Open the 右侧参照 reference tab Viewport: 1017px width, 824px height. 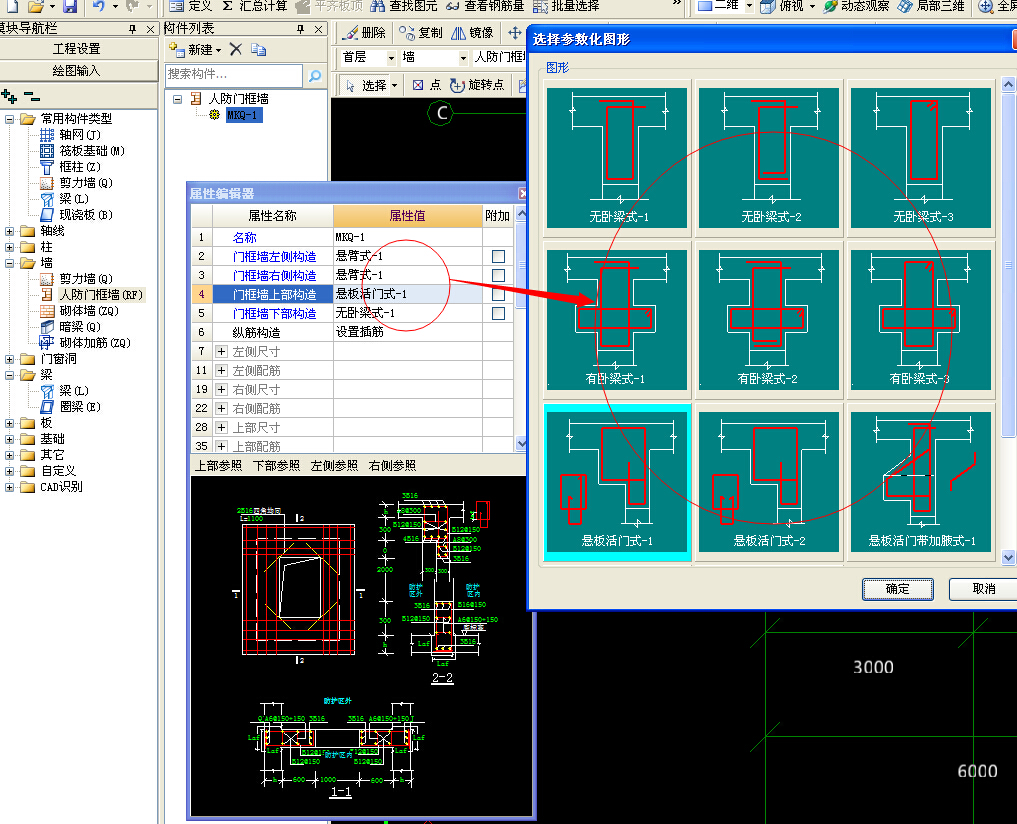392,466
